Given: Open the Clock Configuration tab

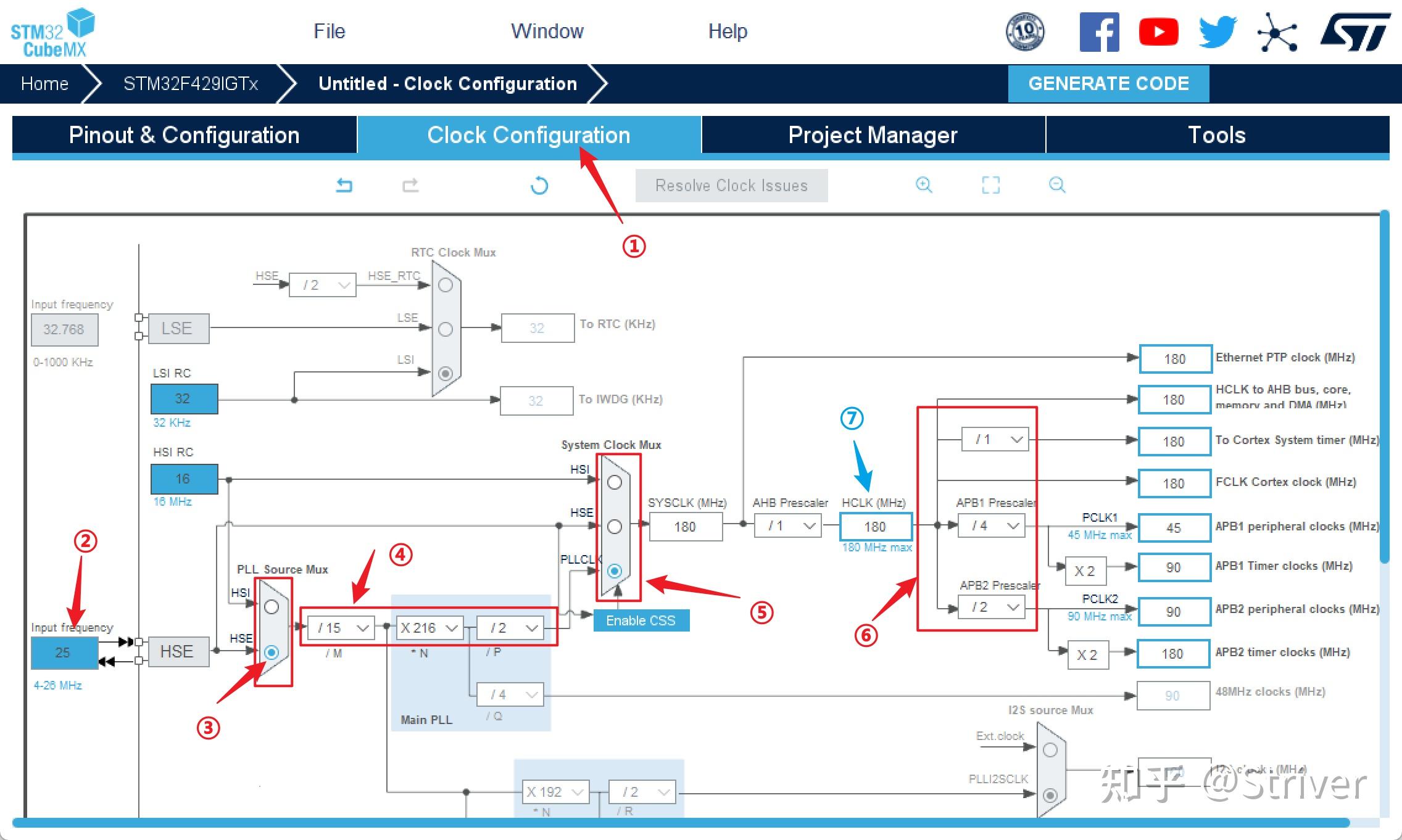Looking at the screenshot, I should coord(526,133).
